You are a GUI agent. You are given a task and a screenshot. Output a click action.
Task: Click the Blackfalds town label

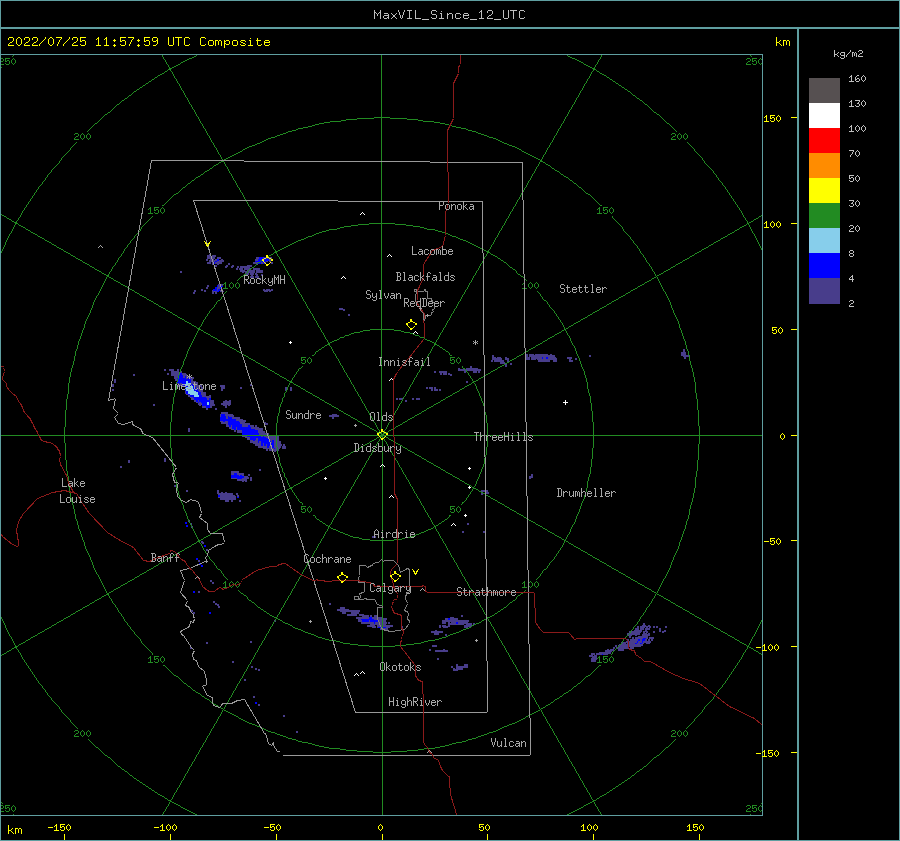click(425, 277)
